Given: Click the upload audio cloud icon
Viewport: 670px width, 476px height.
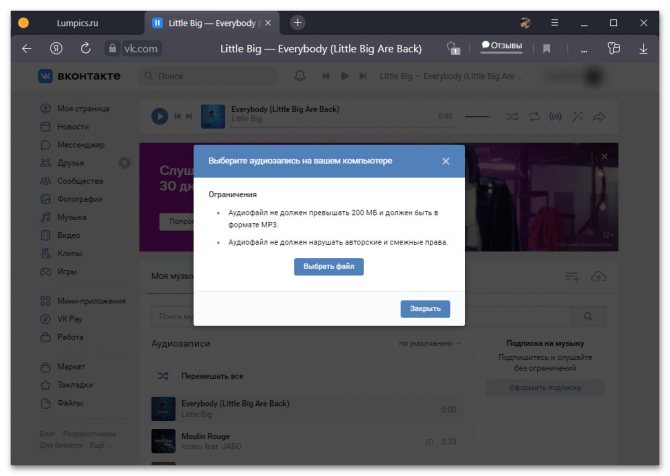Looking at the screenshot, I should coord(598,276).
